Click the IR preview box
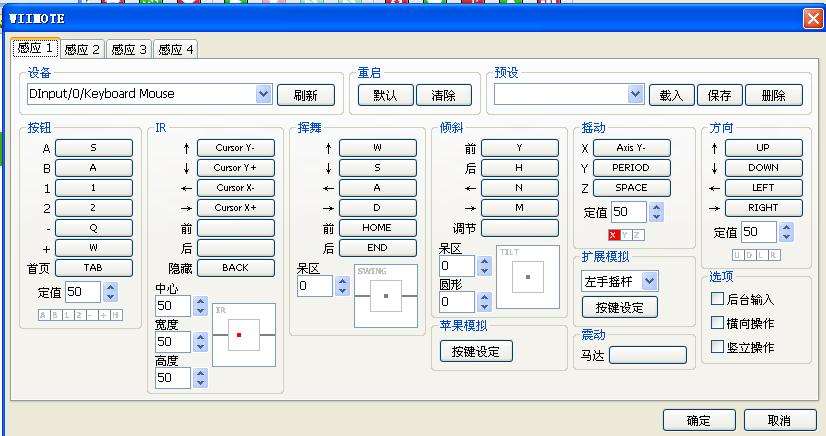826x436 pixels. (x=244, y=335)
